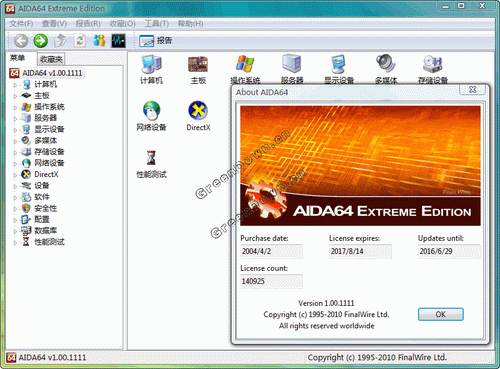Open the 操作系统 Windows icon in main pane
The height and width of the screenshot is (369, 500).
click(x=245, y=69)
